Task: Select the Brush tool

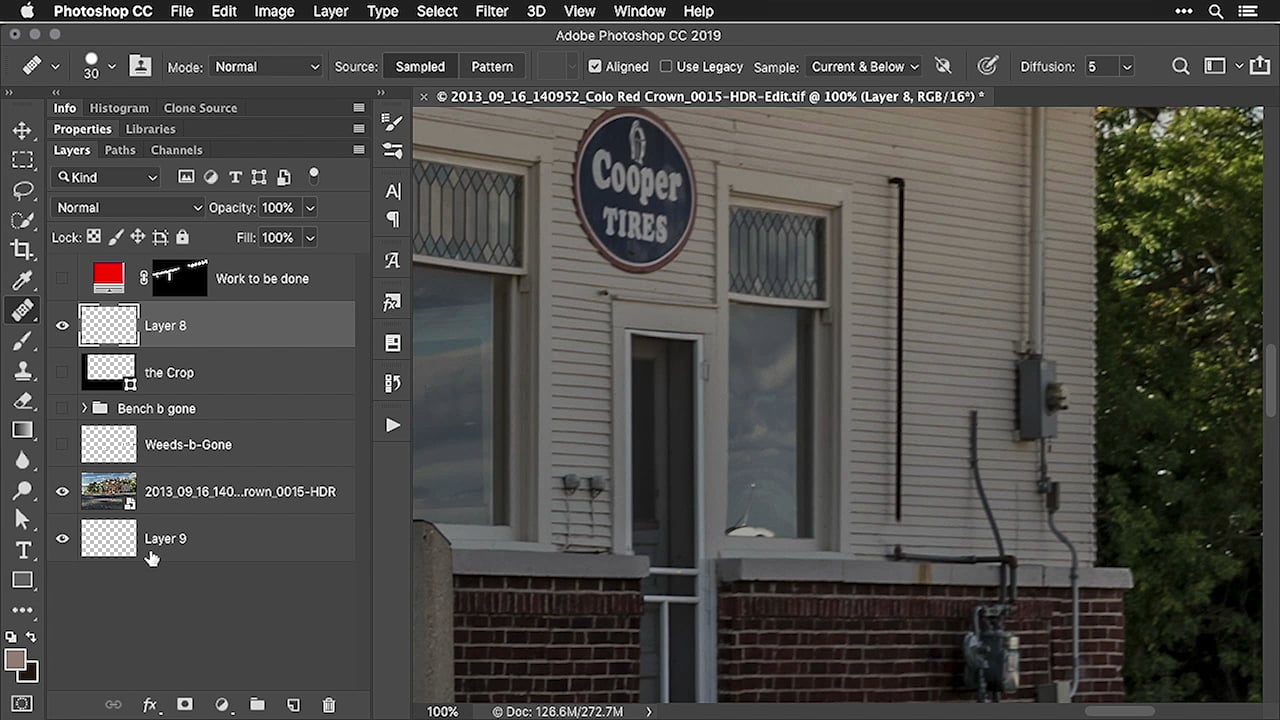Action: point(22,340)
